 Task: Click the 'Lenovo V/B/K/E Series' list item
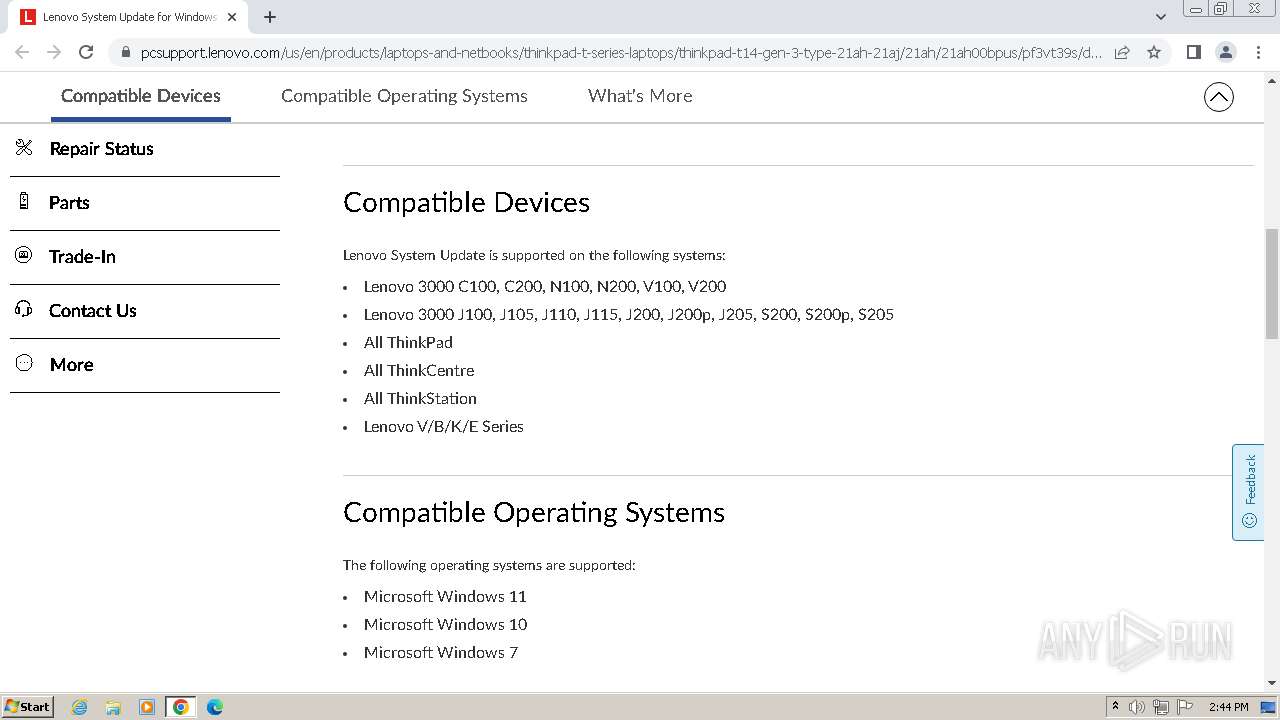(x=444, y=426)
